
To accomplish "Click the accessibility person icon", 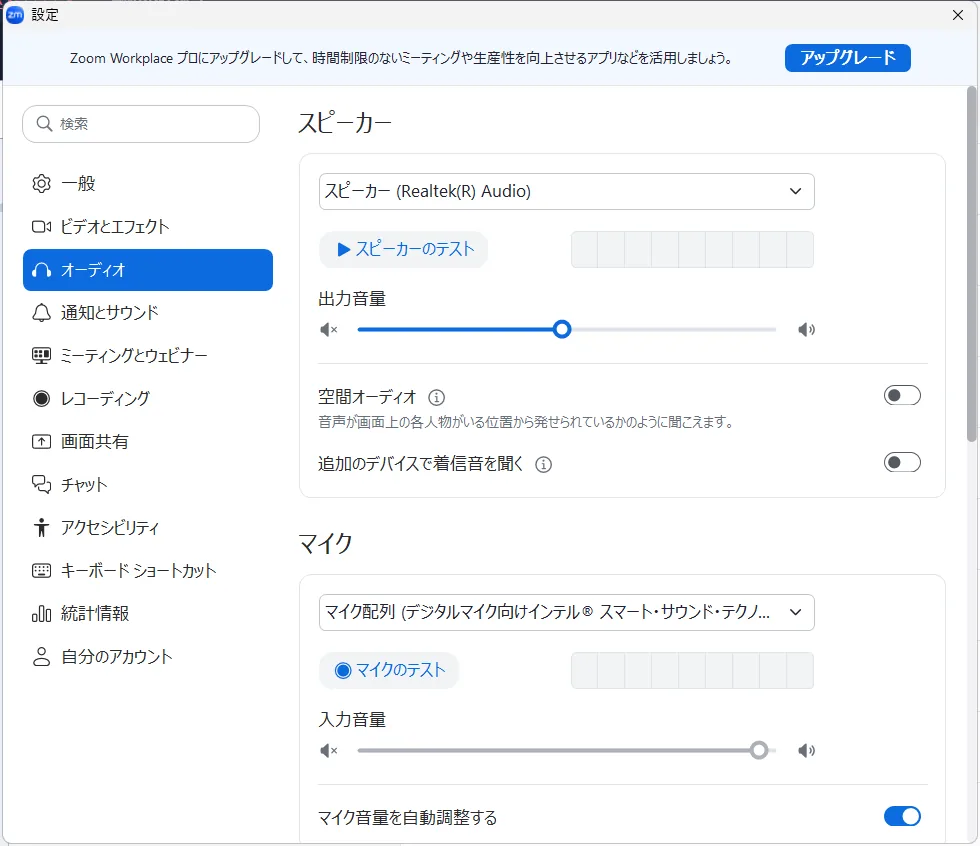I will tap(41, 527).
